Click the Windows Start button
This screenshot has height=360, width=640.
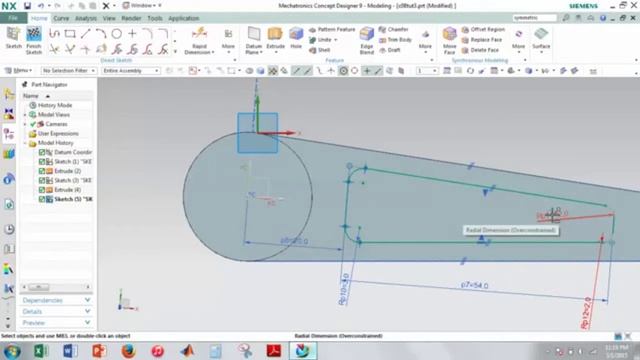[x=12, y=351]
